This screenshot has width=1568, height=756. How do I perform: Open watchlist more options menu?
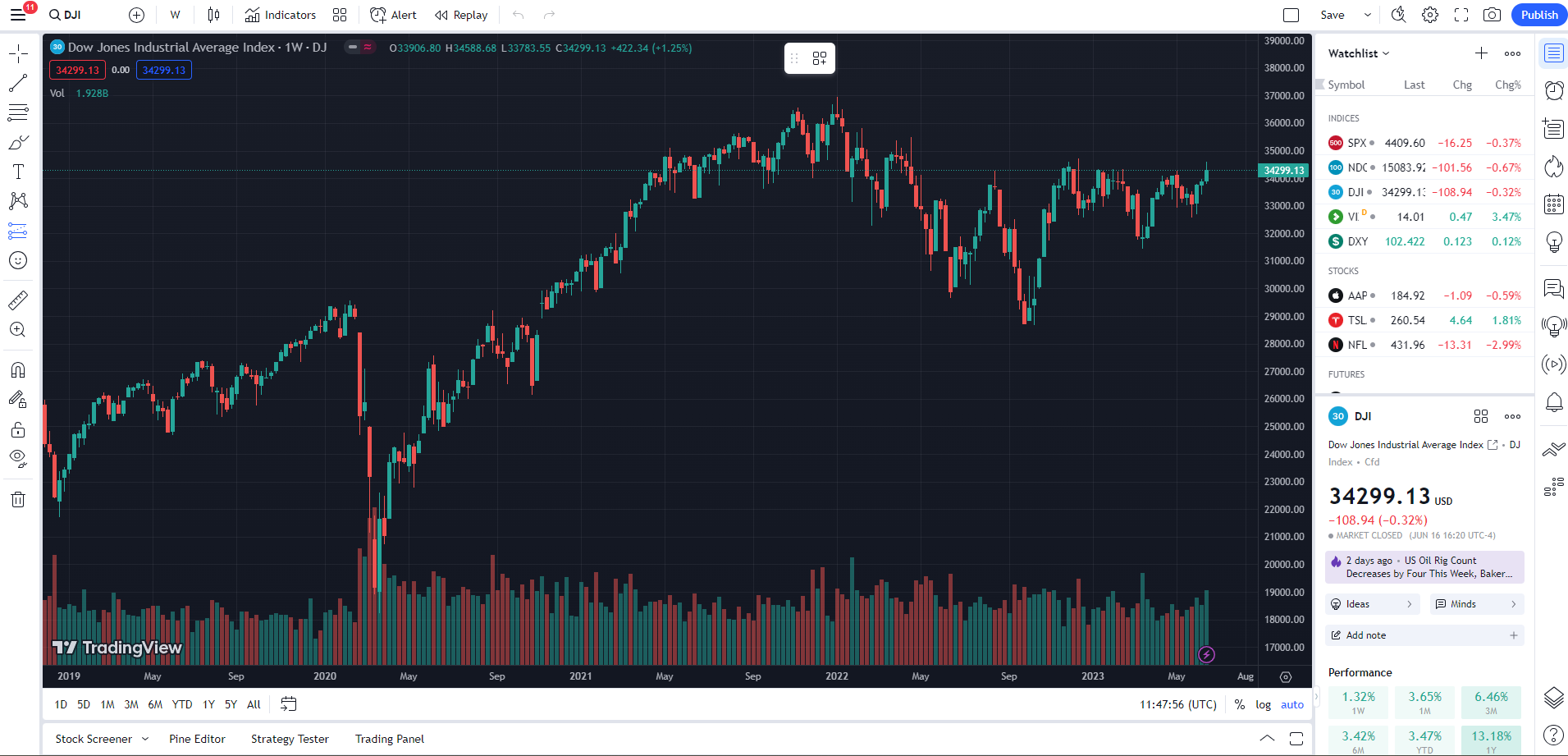click(x=1512, y=53)
